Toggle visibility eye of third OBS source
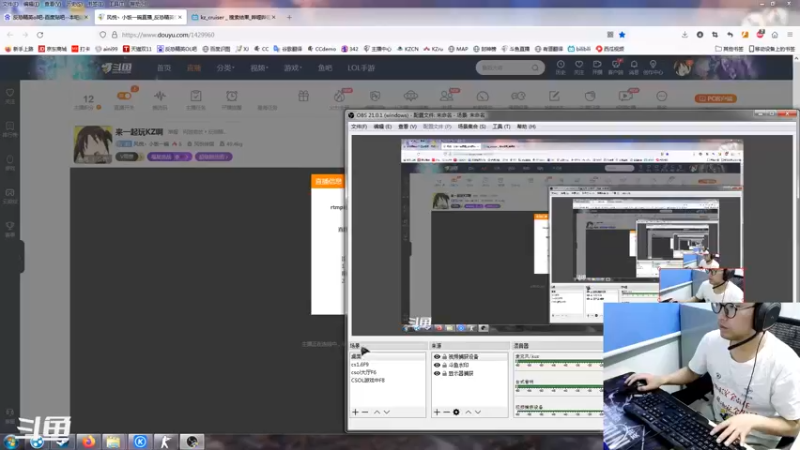The image size is (800, 450). (x=437, y=373)
